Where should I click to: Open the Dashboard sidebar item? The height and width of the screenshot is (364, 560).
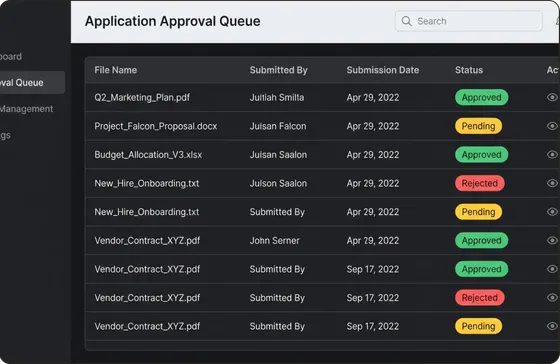(x=11, y=56)
